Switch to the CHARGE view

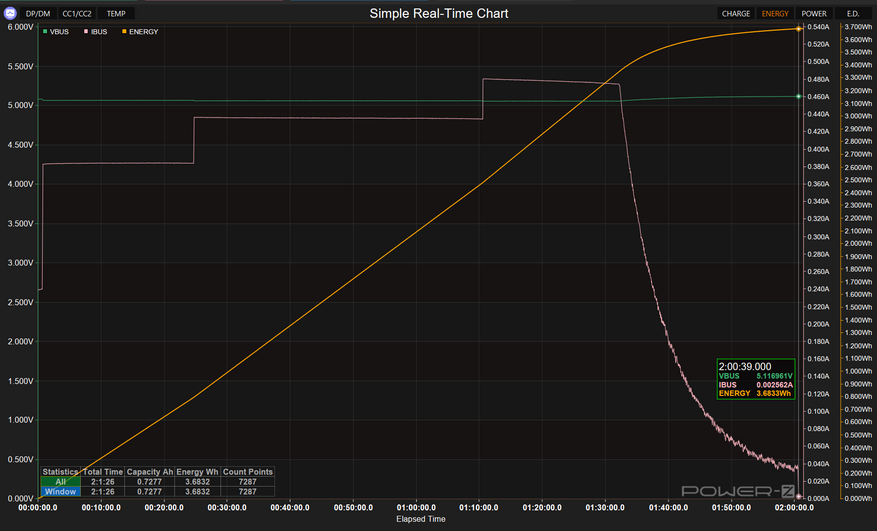pyautogui.click(x=736, y=14)
